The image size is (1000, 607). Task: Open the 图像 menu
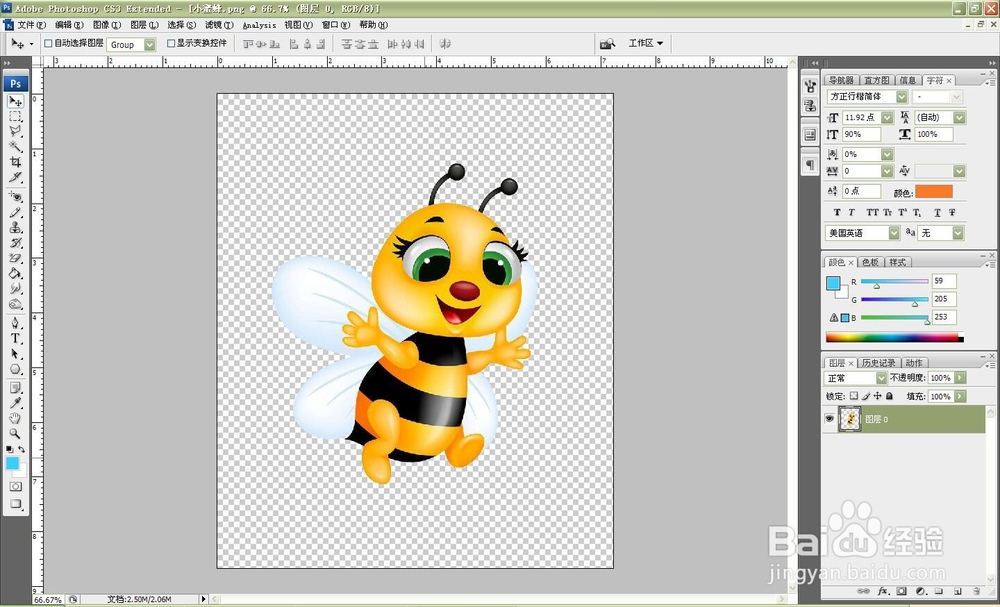pyautogui.click(x=107, y=25)
